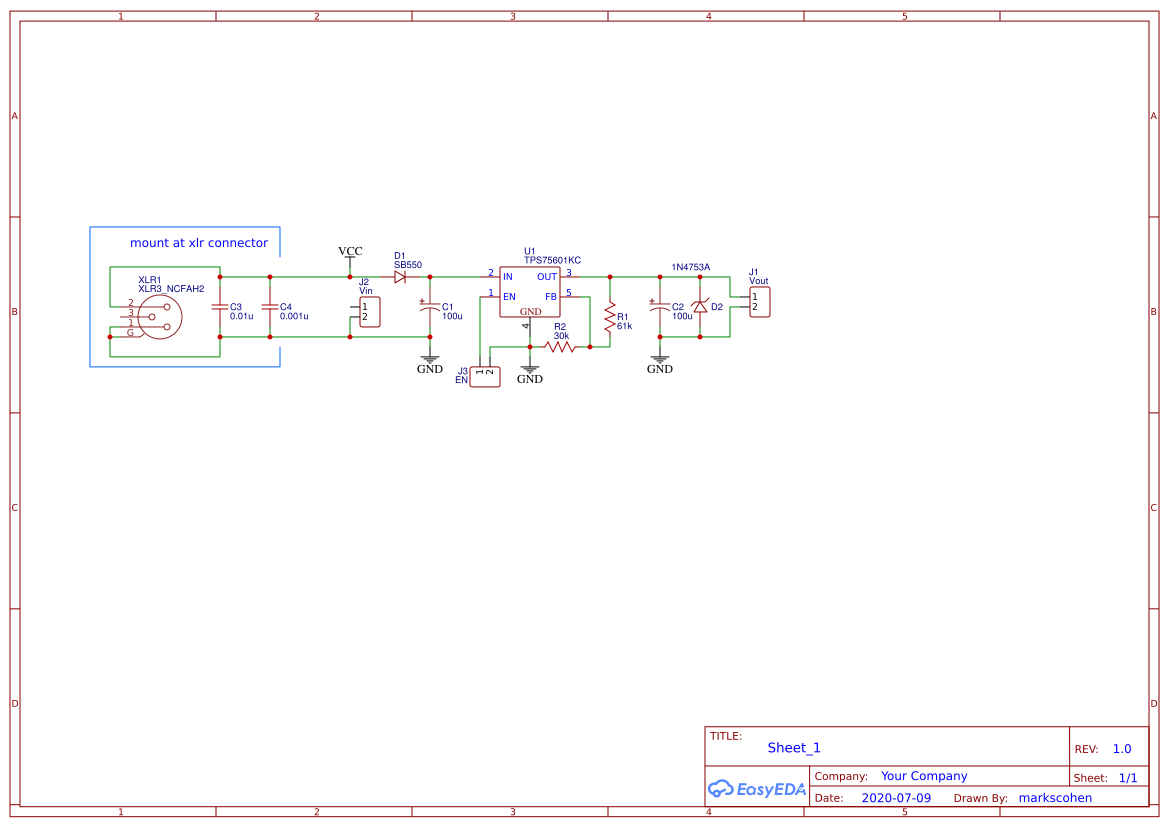Select the 100u value of C2
Screen dimensions: 1169x827
coord(681,316)
